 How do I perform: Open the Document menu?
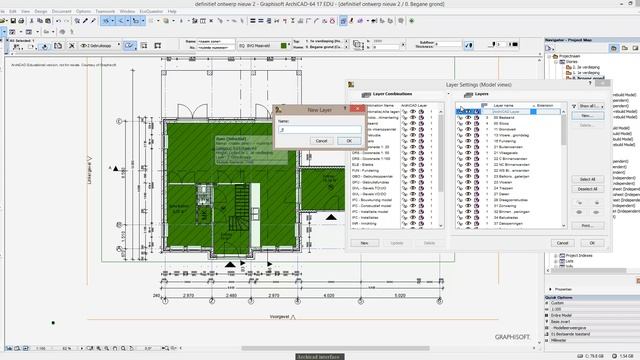pyautogui.click(x=62, y=11)
